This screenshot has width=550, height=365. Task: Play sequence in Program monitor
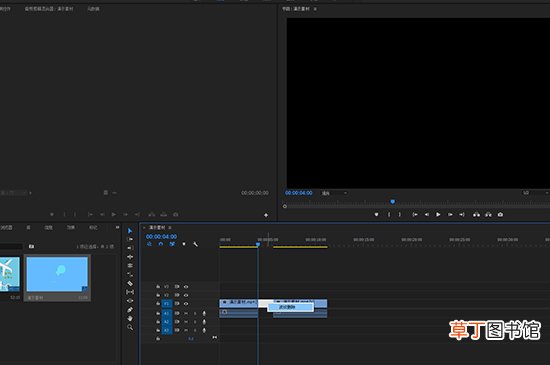pyautogui.click(x=438, y=214)
